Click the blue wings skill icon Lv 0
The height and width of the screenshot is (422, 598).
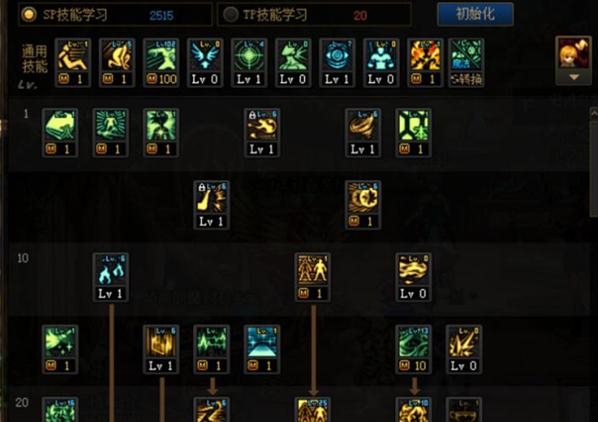coord(205,63)
